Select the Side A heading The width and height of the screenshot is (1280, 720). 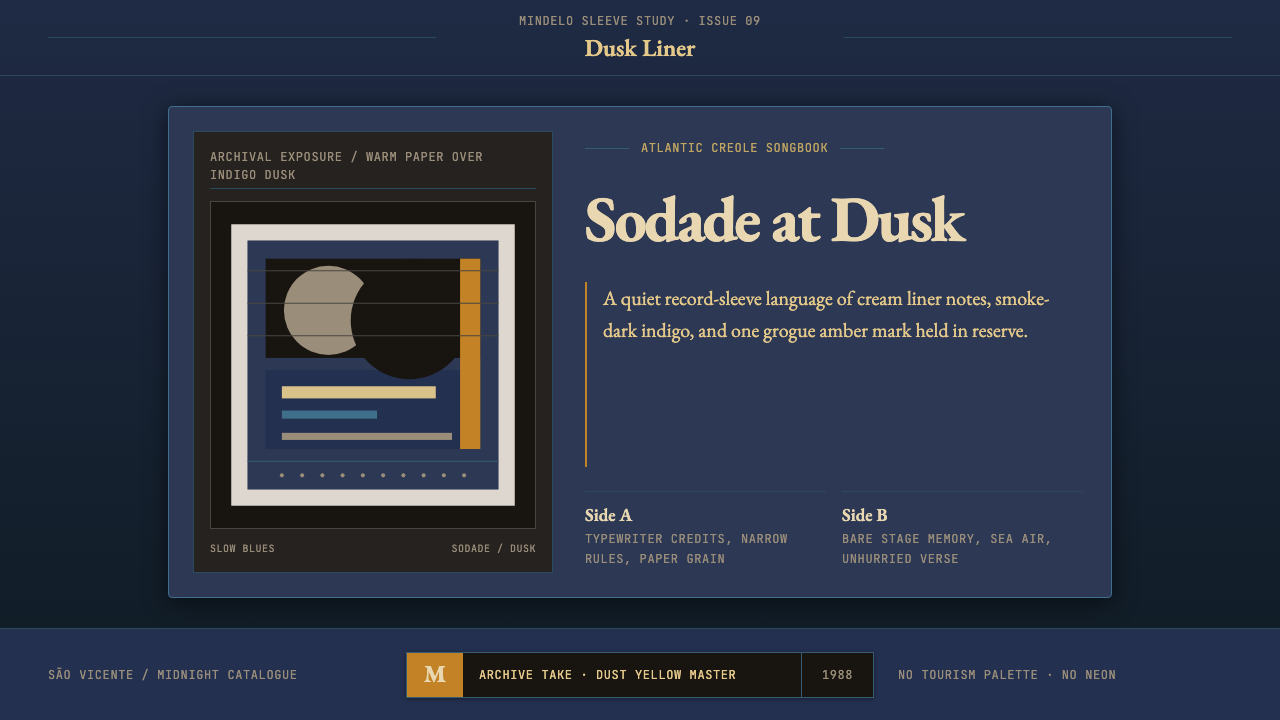click(608, 515)
